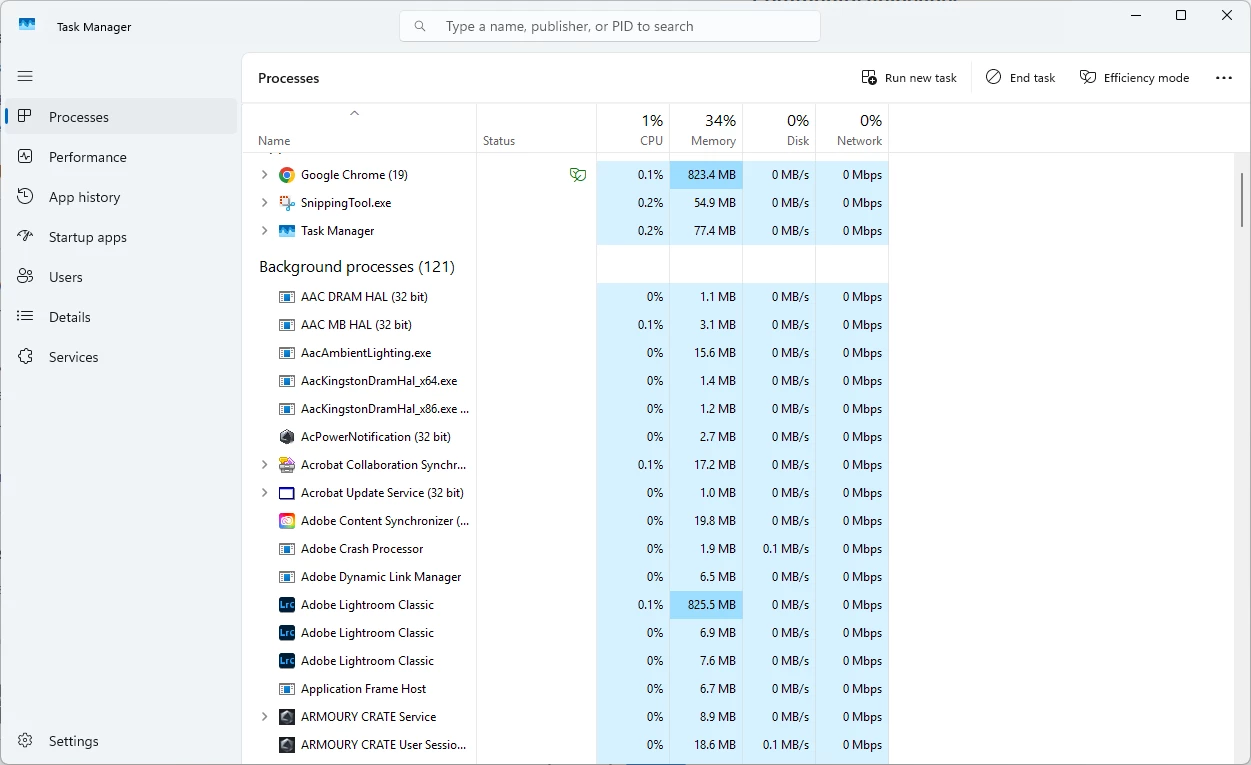Expand the Google Chrome (19) process group
This screenshot has width=1251, height=765.
[x=264, y=175]
